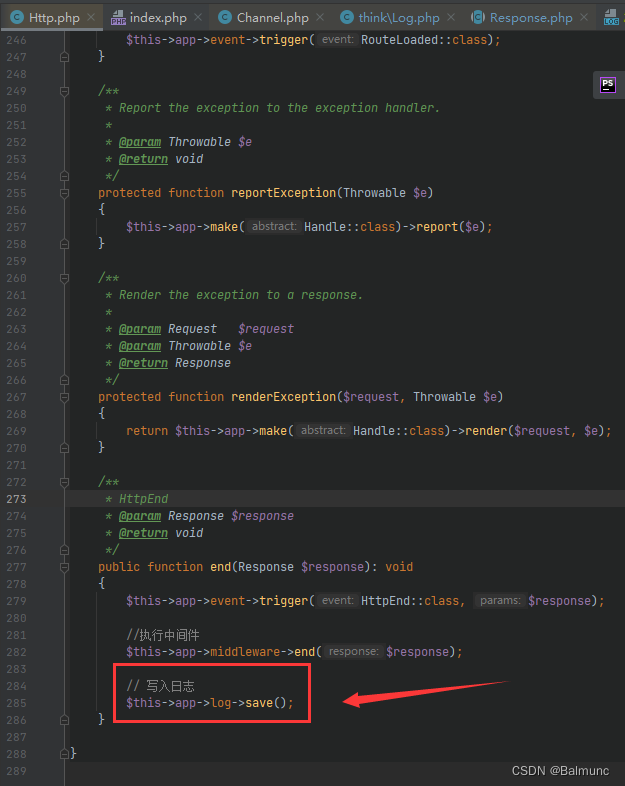
Task: Fold the renderException function at line 267
Action: tap(64, 397)
